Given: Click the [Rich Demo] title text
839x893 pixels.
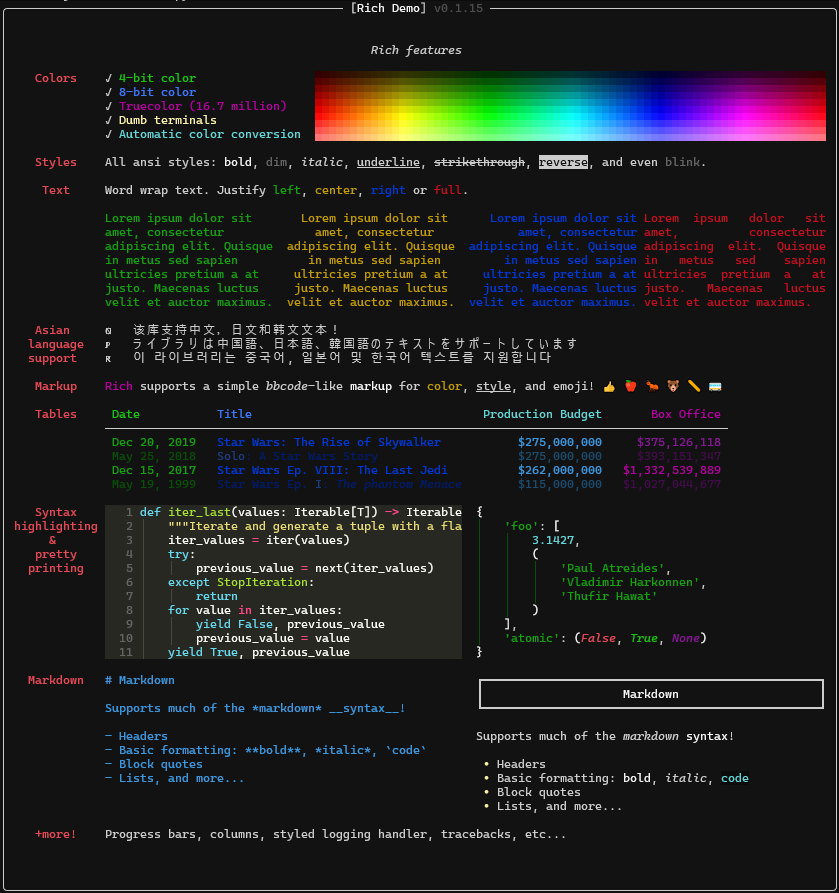Looking at the screenshot, I should (x=388, y=8).
